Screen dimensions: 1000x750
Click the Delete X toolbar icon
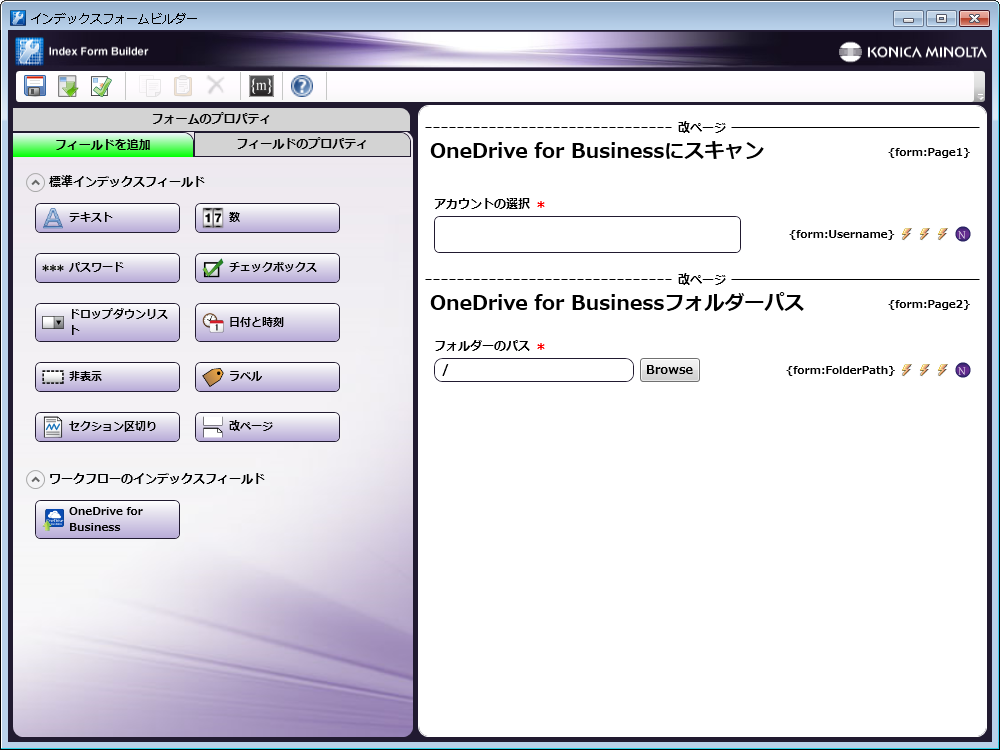click(x=216, y=85)
